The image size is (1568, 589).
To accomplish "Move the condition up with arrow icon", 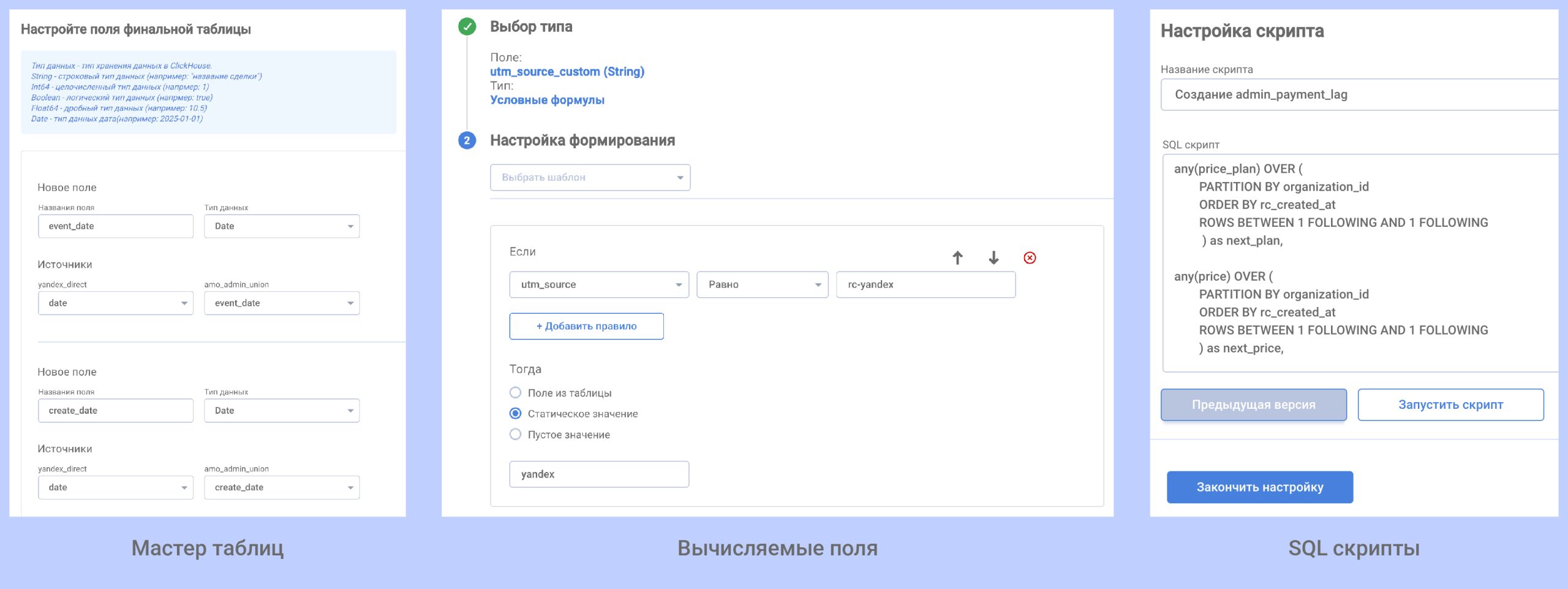I will (x=957, y=258).
